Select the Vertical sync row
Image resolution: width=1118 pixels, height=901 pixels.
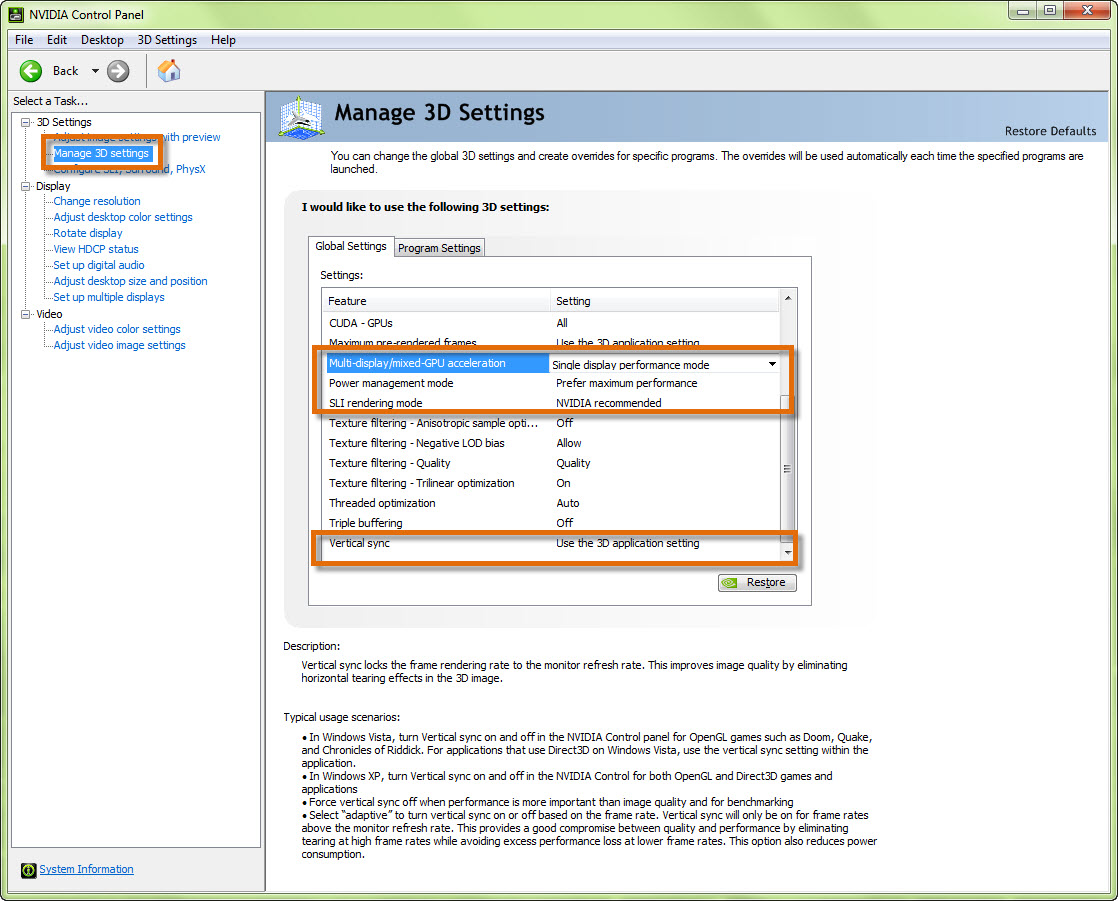click(552, 543)
